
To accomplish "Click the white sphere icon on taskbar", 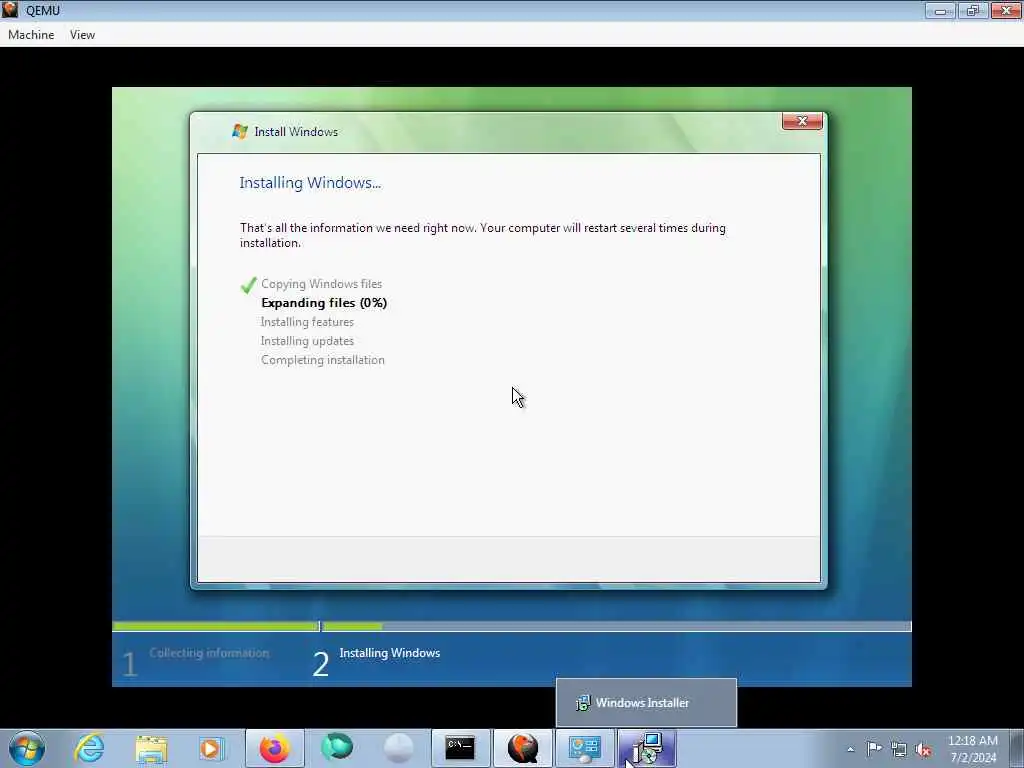I will (398, 748).
